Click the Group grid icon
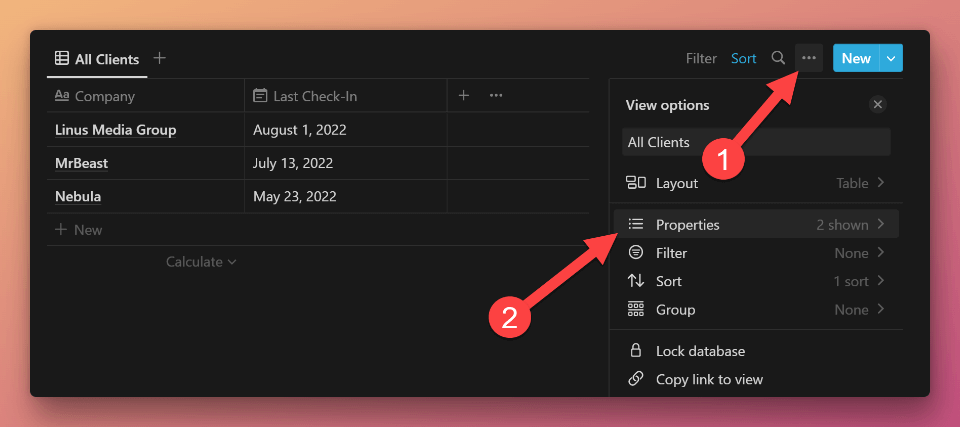 636,309
